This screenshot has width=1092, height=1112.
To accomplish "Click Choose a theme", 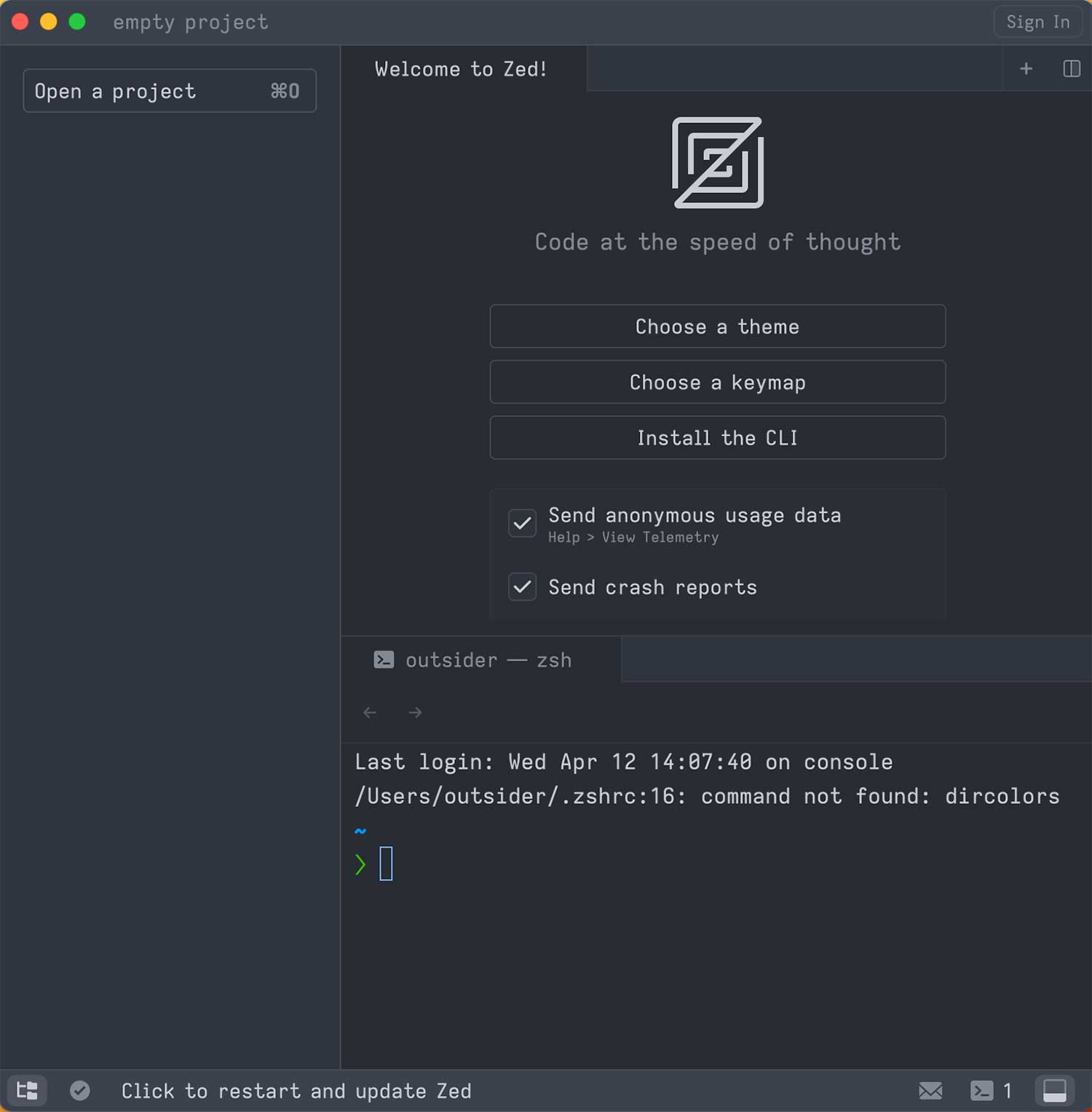I will pos(717,326).
